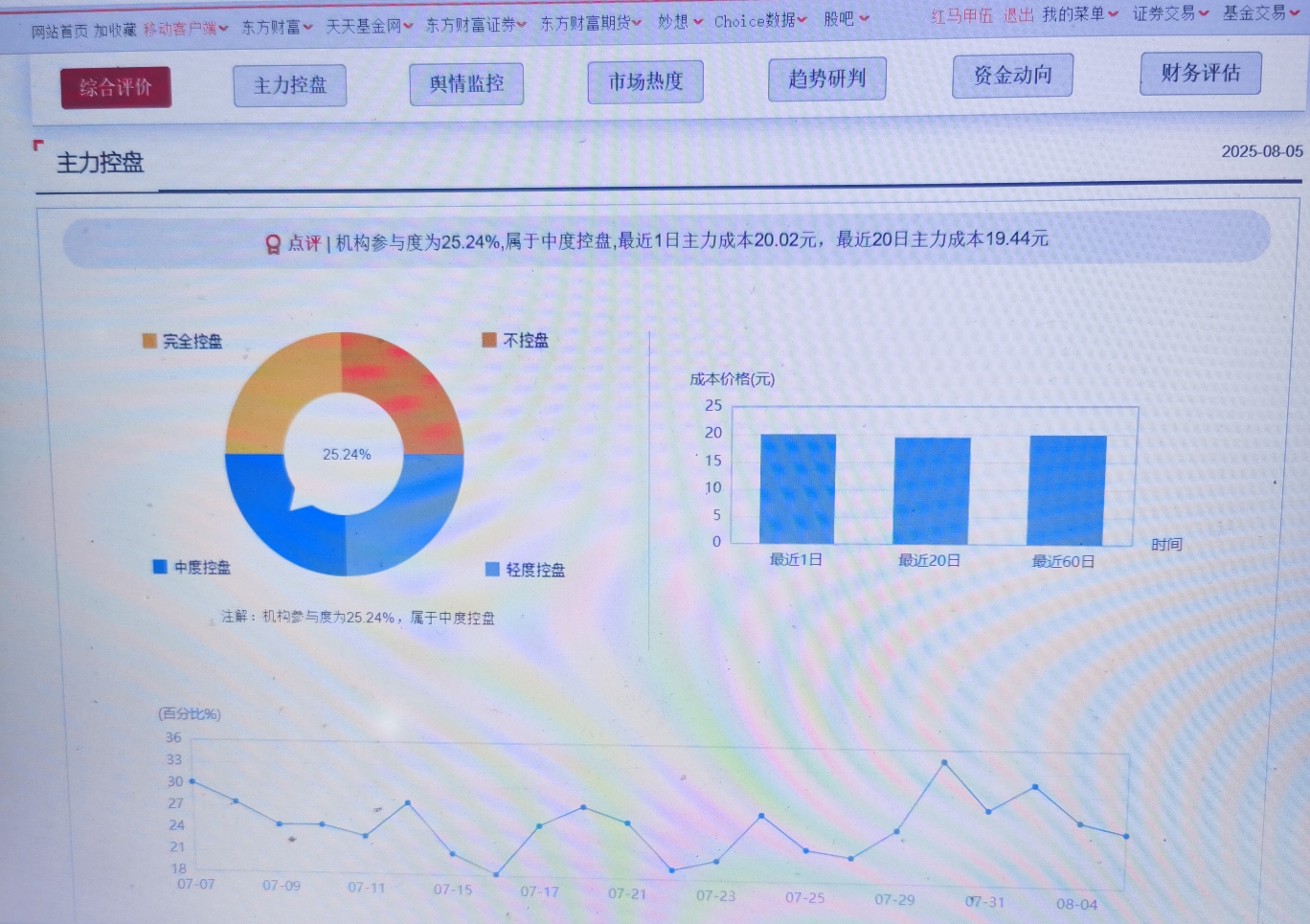Click the 主力控盘 section heading

click(x=101, y=163)
